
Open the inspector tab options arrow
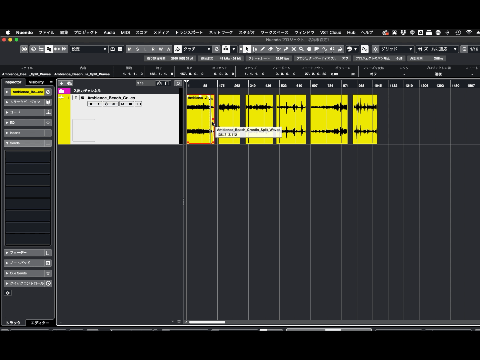click(51, 82)
